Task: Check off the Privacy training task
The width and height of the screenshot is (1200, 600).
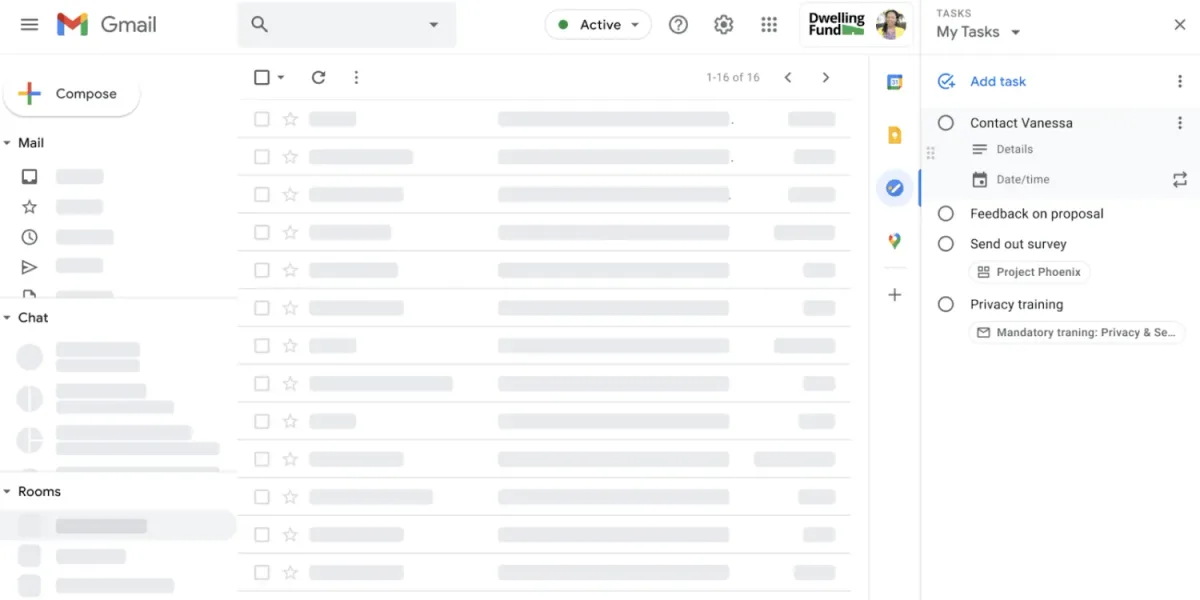Action: (945, 304)
